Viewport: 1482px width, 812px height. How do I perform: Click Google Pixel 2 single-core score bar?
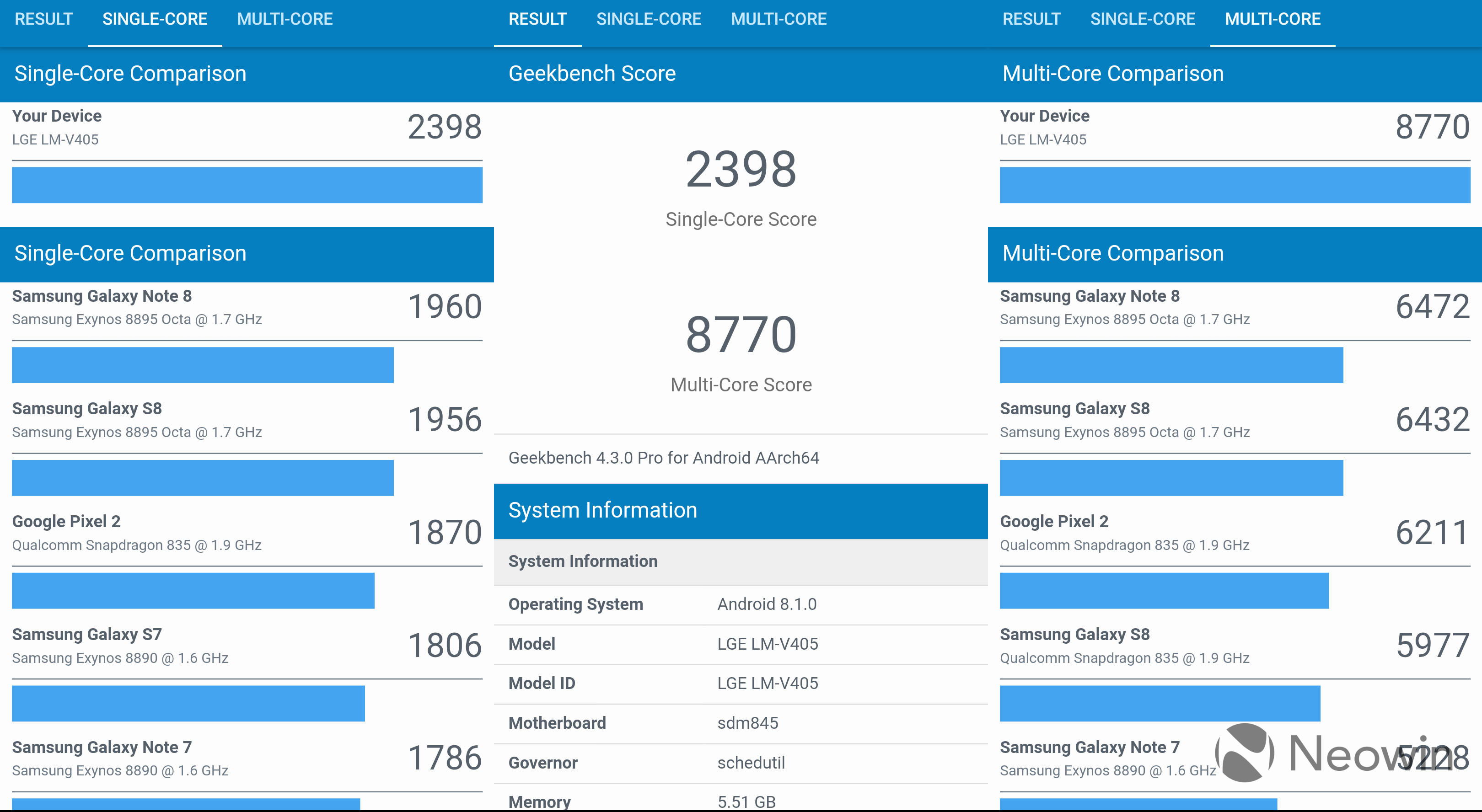coord(193,591)
